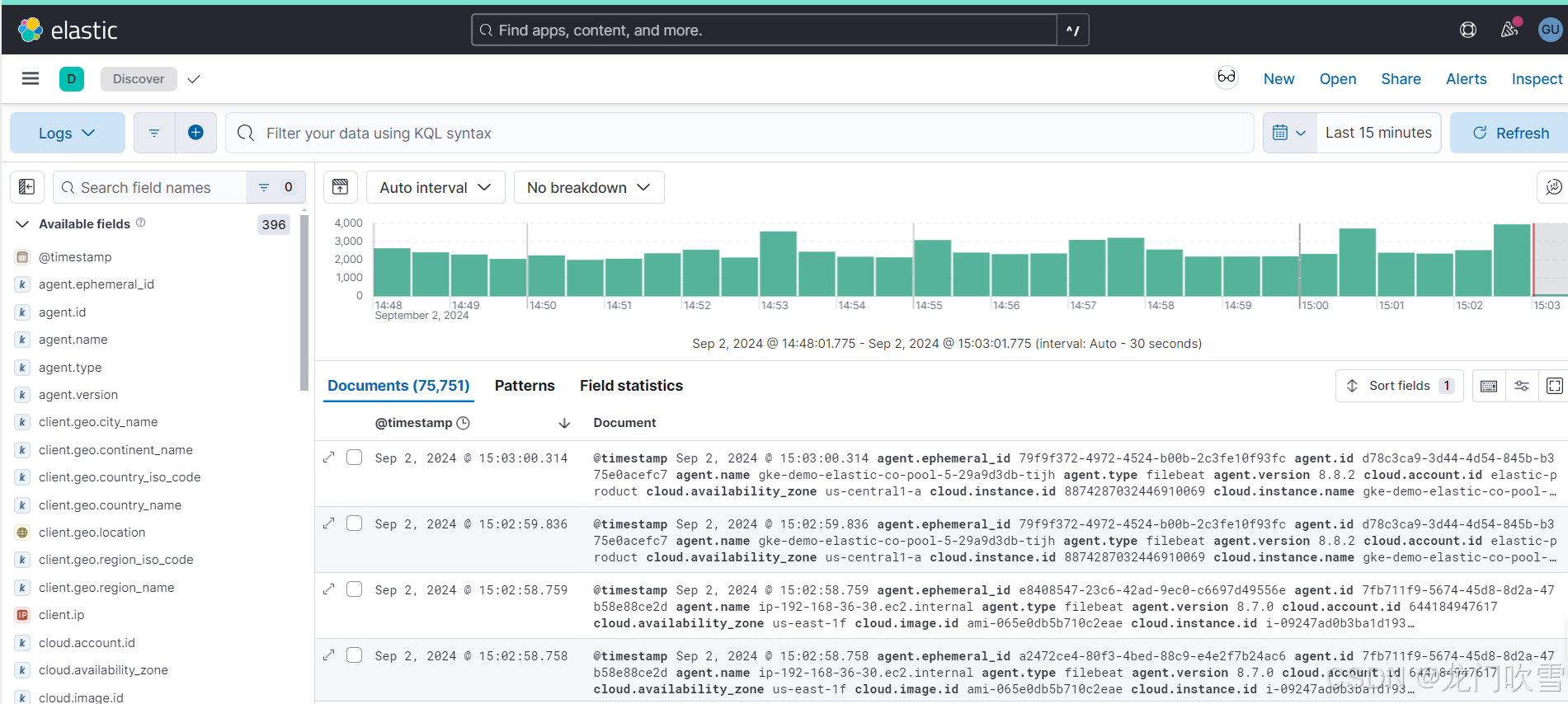
Task: Open the display options sliders icon
Action: pyautogui.click(x=1522, y=386)
